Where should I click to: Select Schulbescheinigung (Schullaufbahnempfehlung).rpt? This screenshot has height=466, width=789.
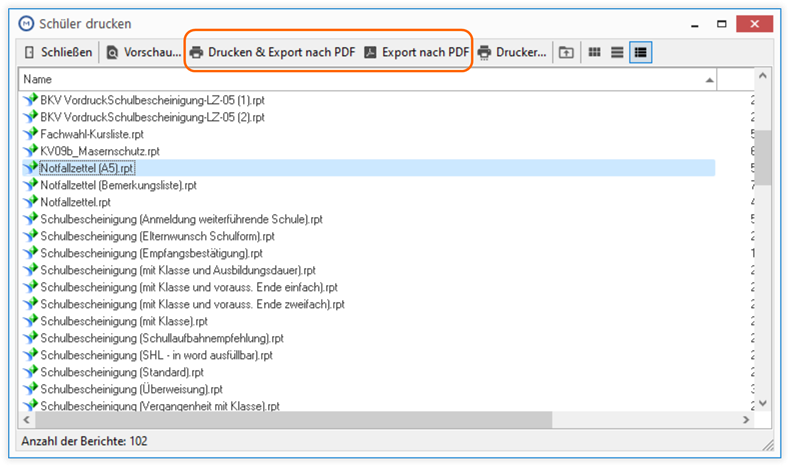(x=162, y=339)
